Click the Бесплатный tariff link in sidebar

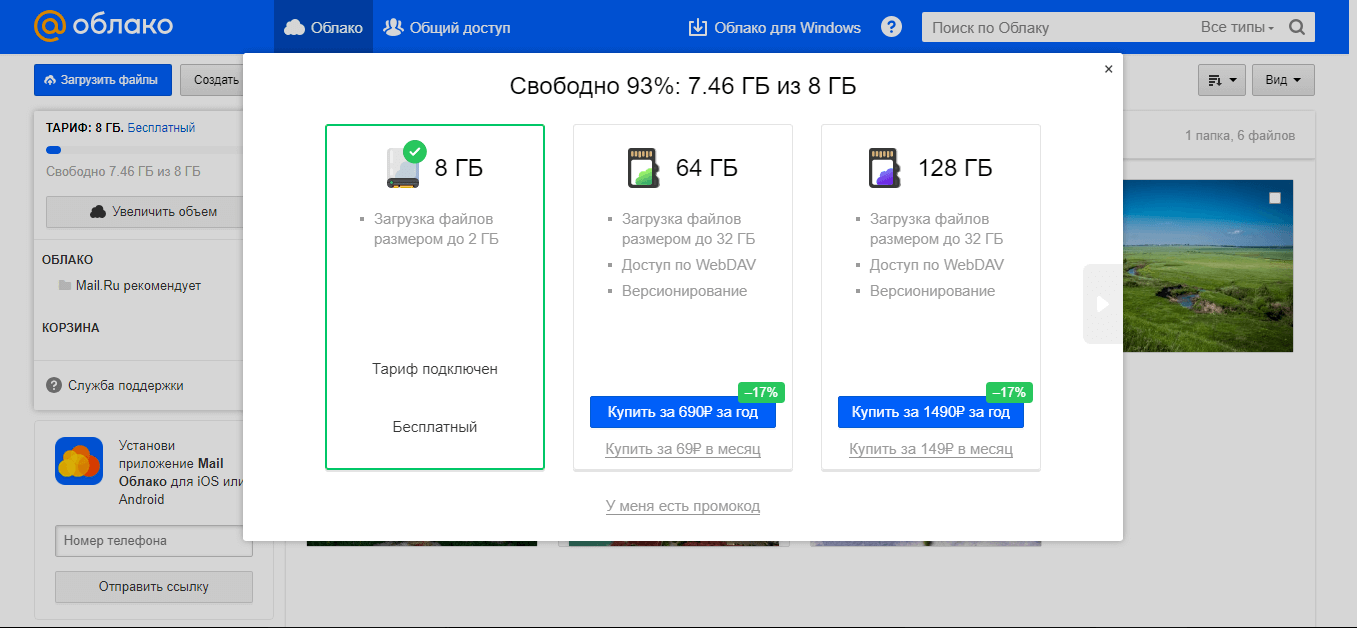(161, 128)
